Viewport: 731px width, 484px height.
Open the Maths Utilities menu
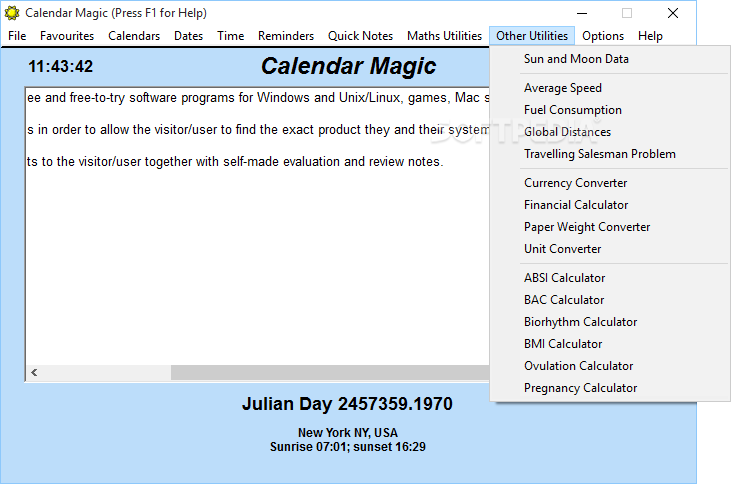point(444,36)
